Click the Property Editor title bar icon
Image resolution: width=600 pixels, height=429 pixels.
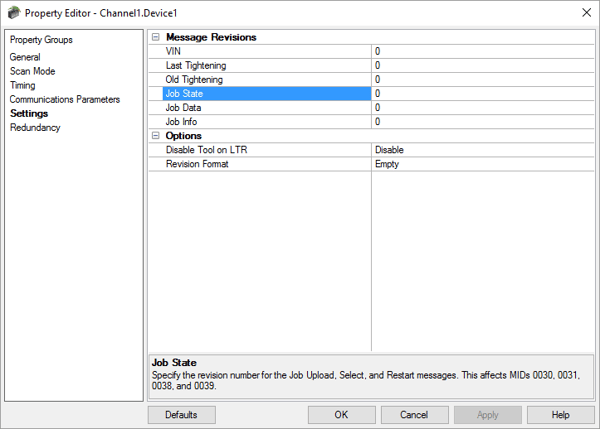12,12
